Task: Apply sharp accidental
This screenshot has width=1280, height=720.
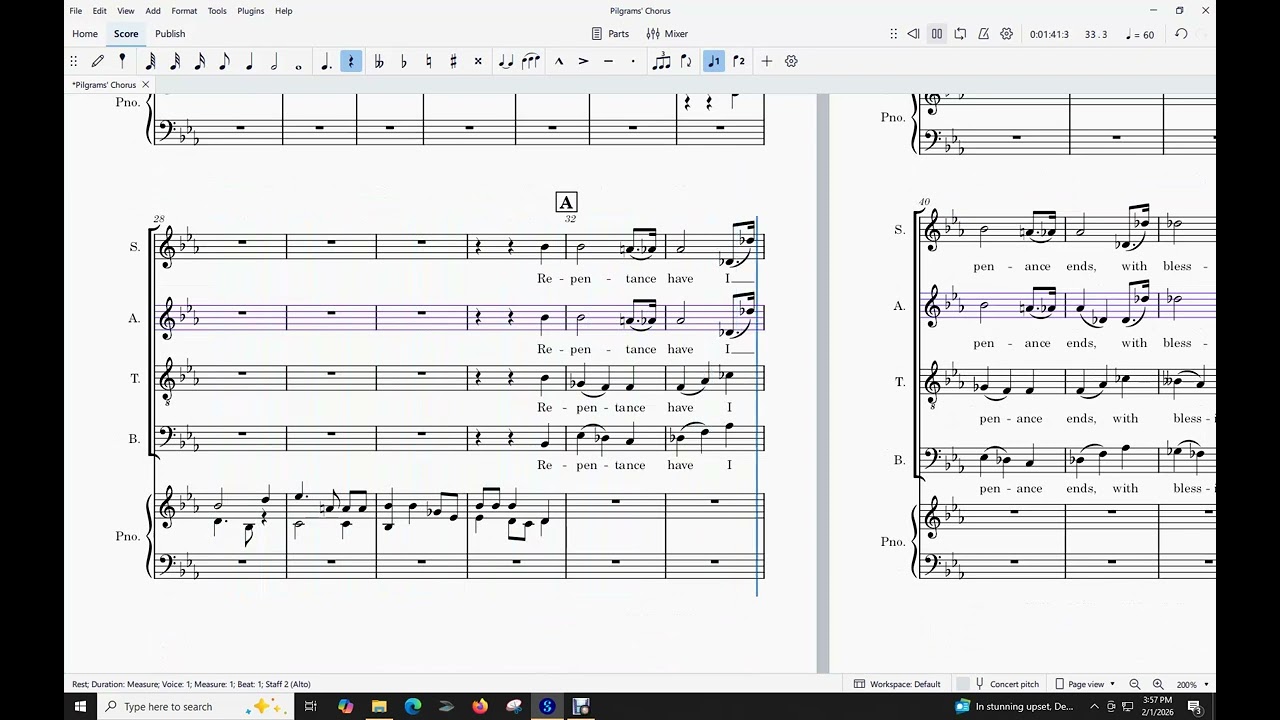Action: coord(453,61)
